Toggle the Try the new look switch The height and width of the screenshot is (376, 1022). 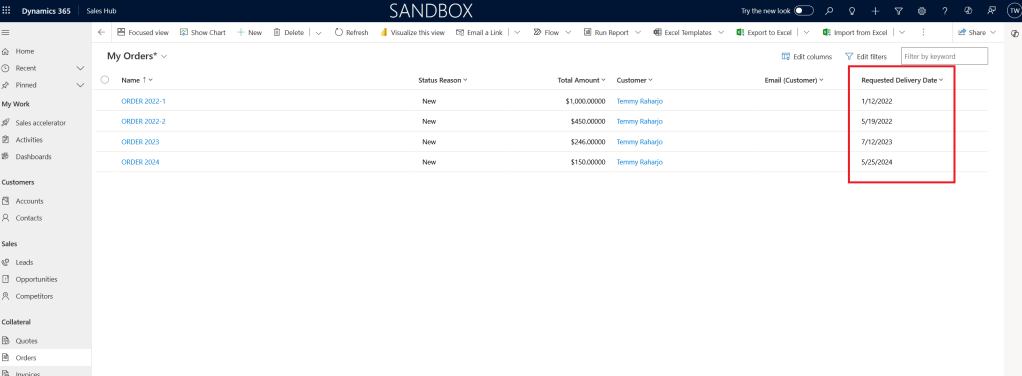[804, 11]
